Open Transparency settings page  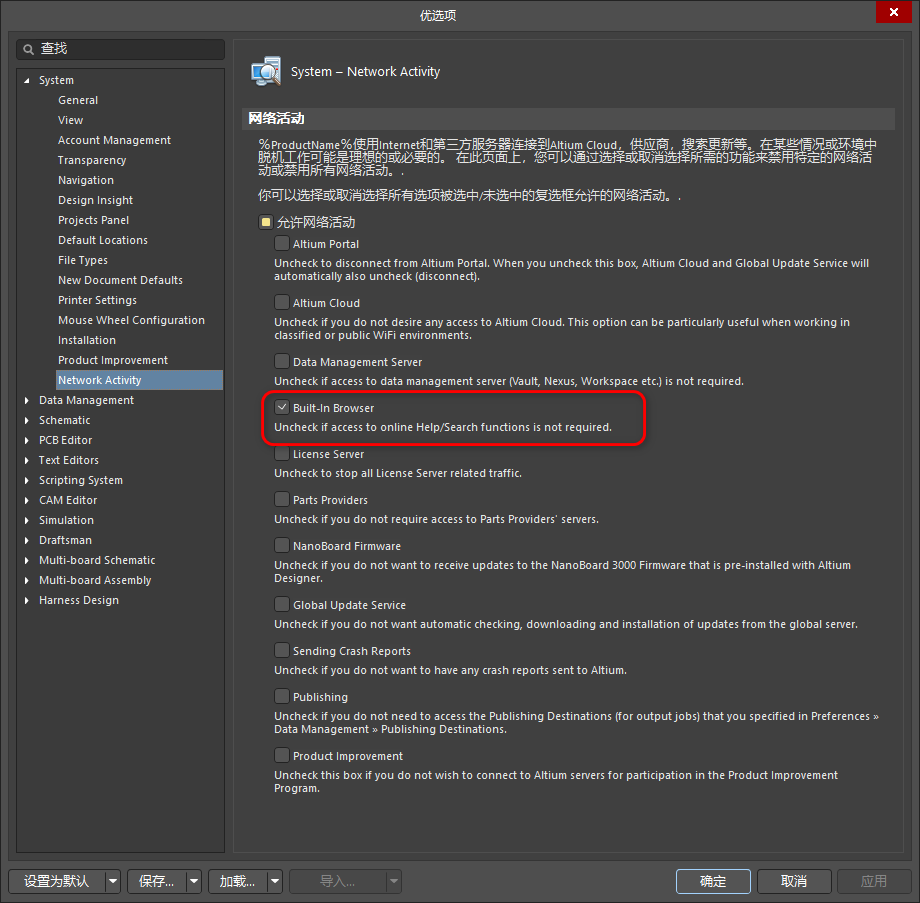pyautogui.click(x=92, y=160)
